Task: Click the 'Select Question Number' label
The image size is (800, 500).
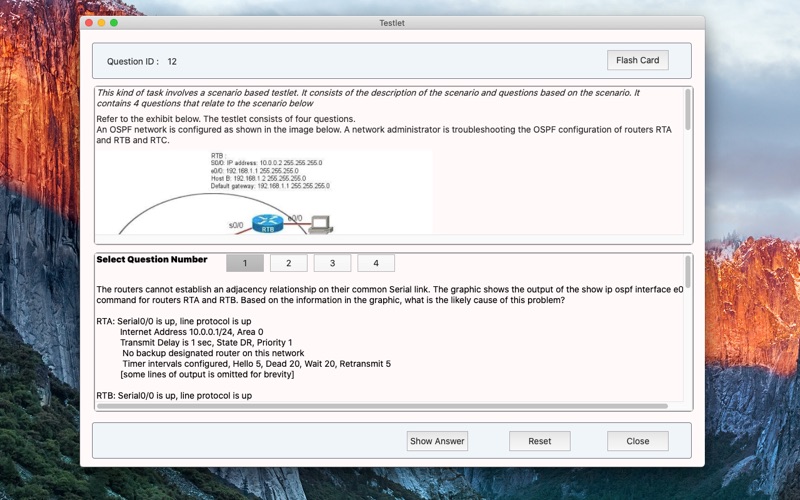Action: click(152, 259)
